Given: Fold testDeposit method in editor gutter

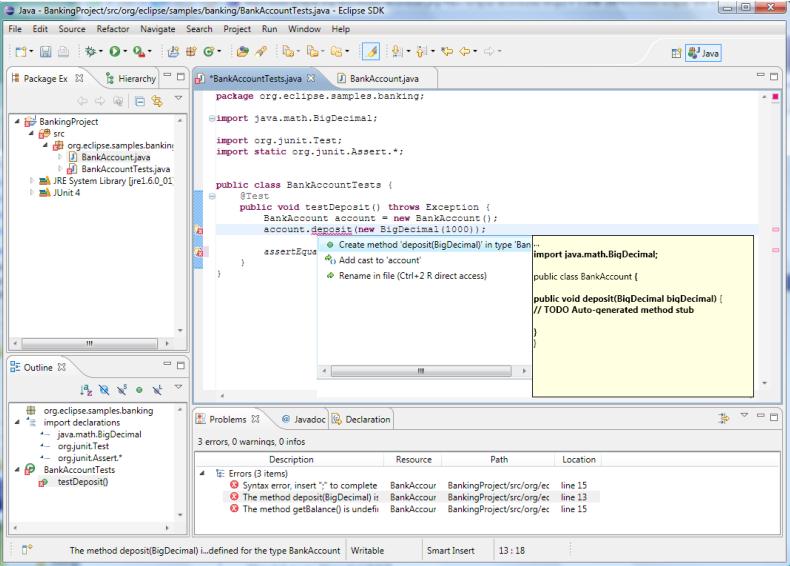Looking at the screenshot, I should pos(212,197).
